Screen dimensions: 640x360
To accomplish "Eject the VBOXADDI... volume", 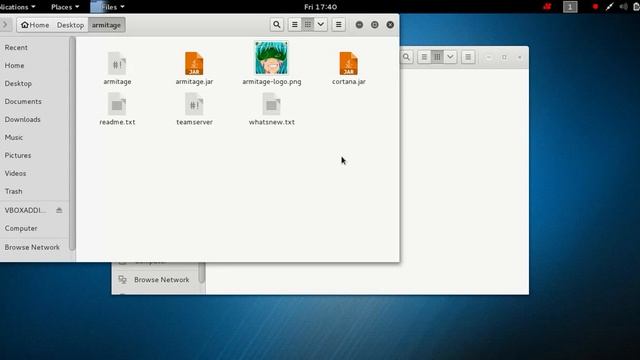I will [59, 210].
